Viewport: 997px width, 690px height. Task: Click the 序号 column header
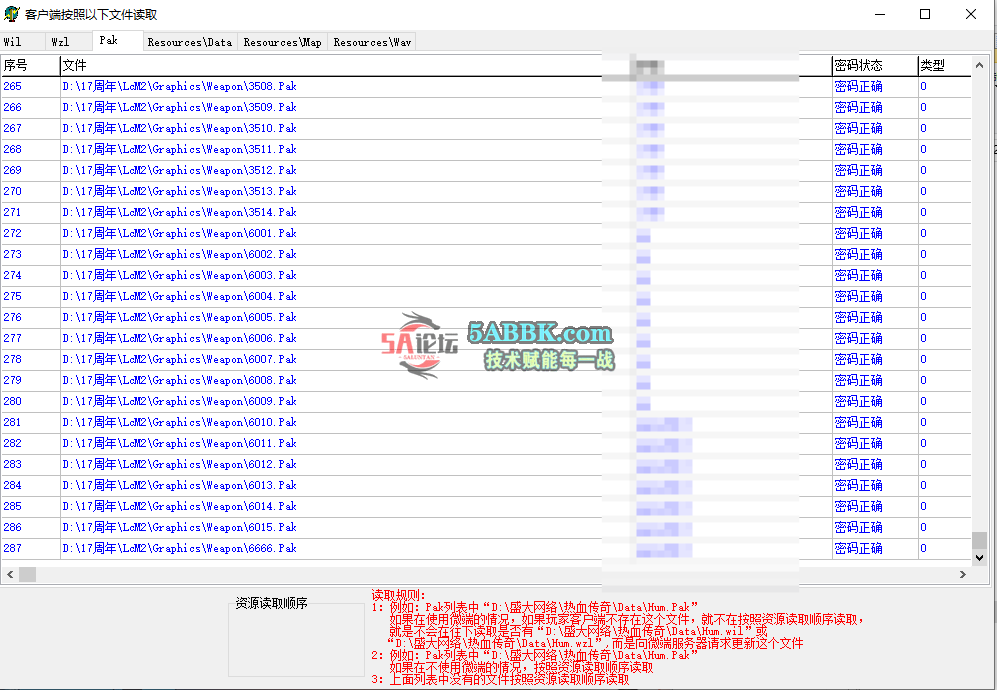(x=31, y=66)
